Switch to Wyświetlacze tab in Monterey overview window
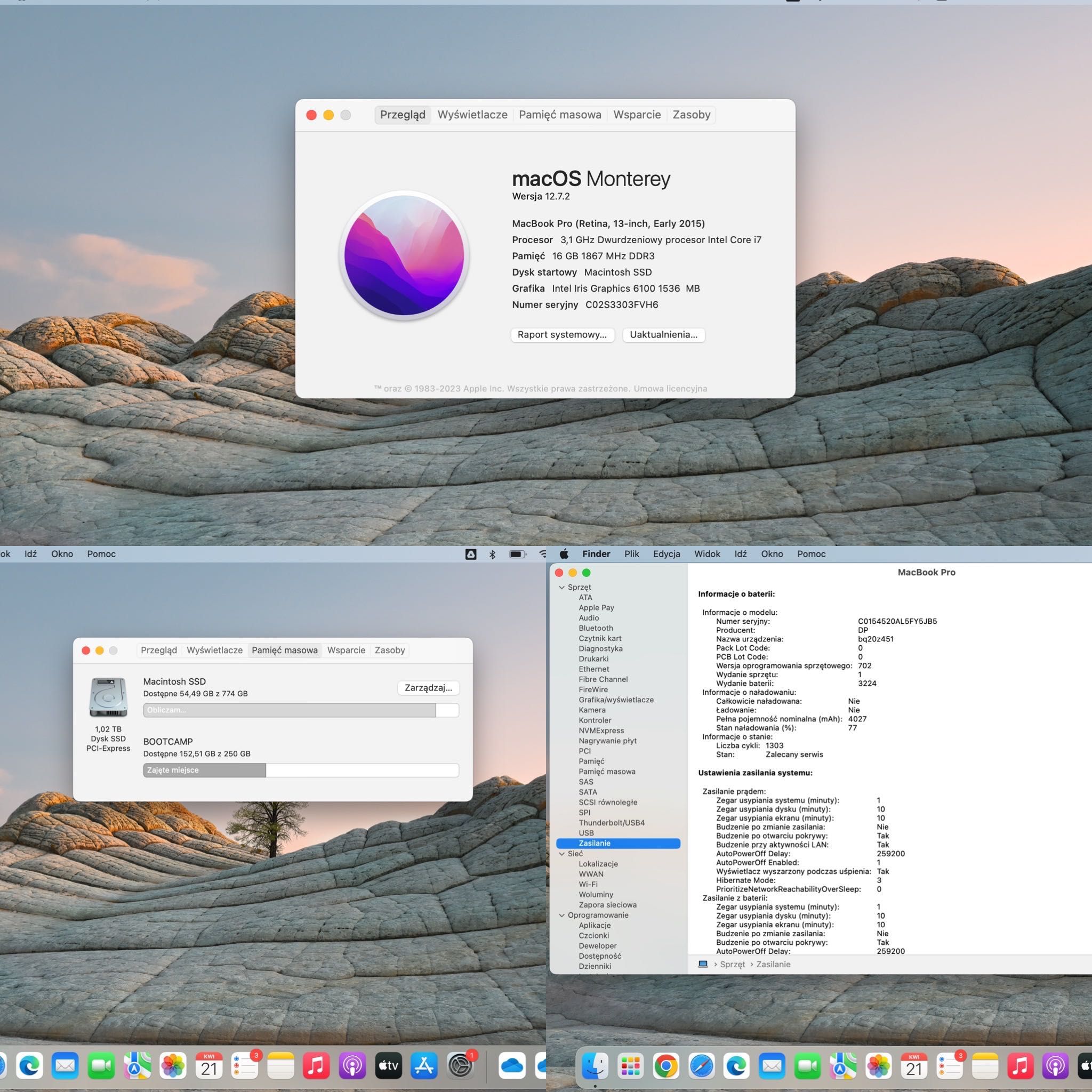 tap(472, 115)
